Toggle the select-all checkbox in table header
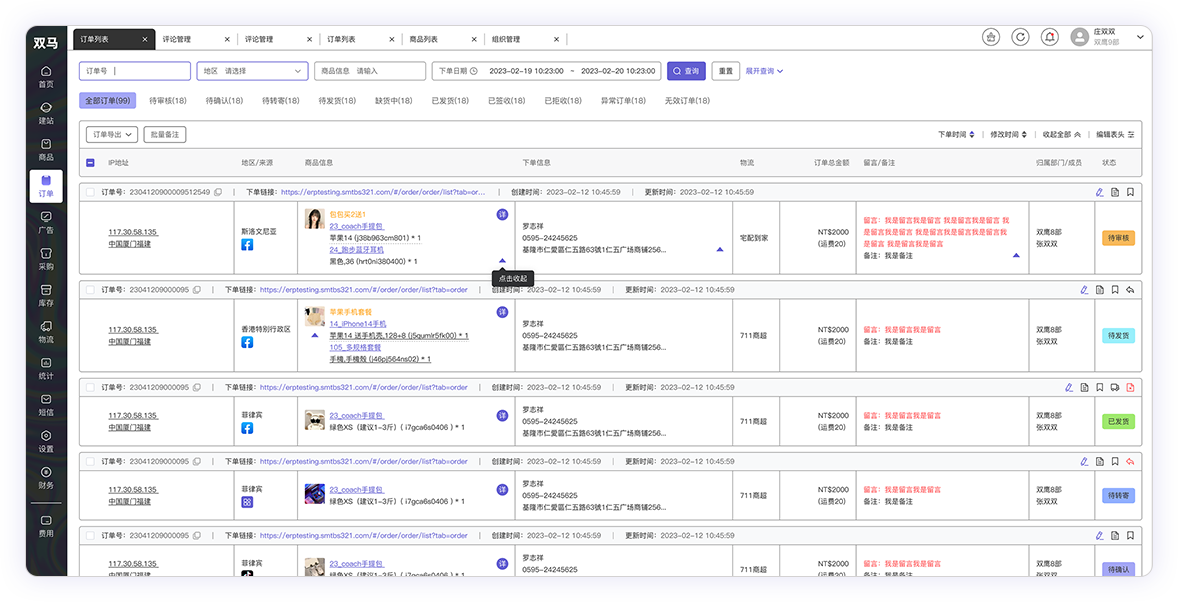 90,162
